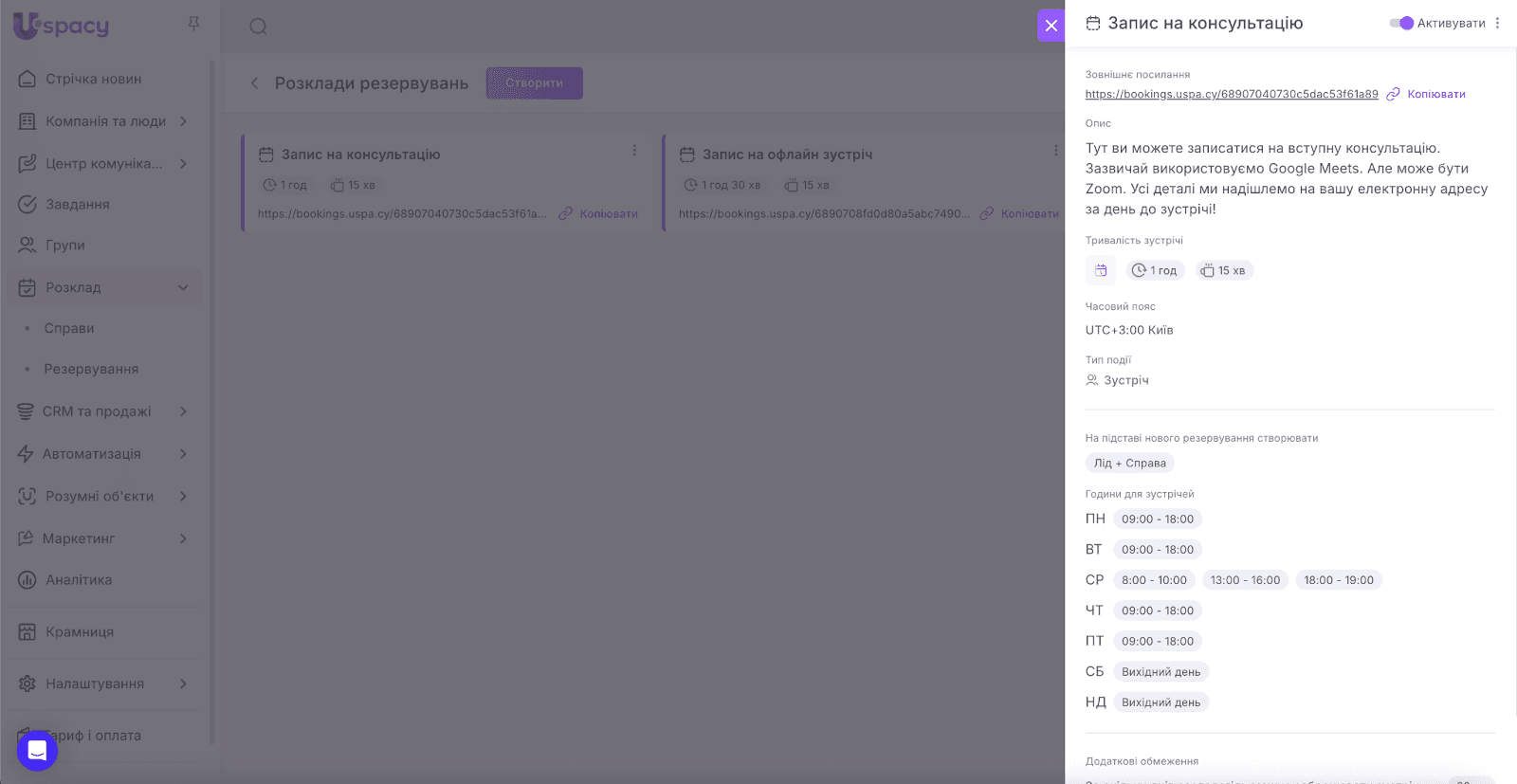Viewport: 1517px width, 784px height.
Task: Go to Аналітика page
Action: point(79,580)
